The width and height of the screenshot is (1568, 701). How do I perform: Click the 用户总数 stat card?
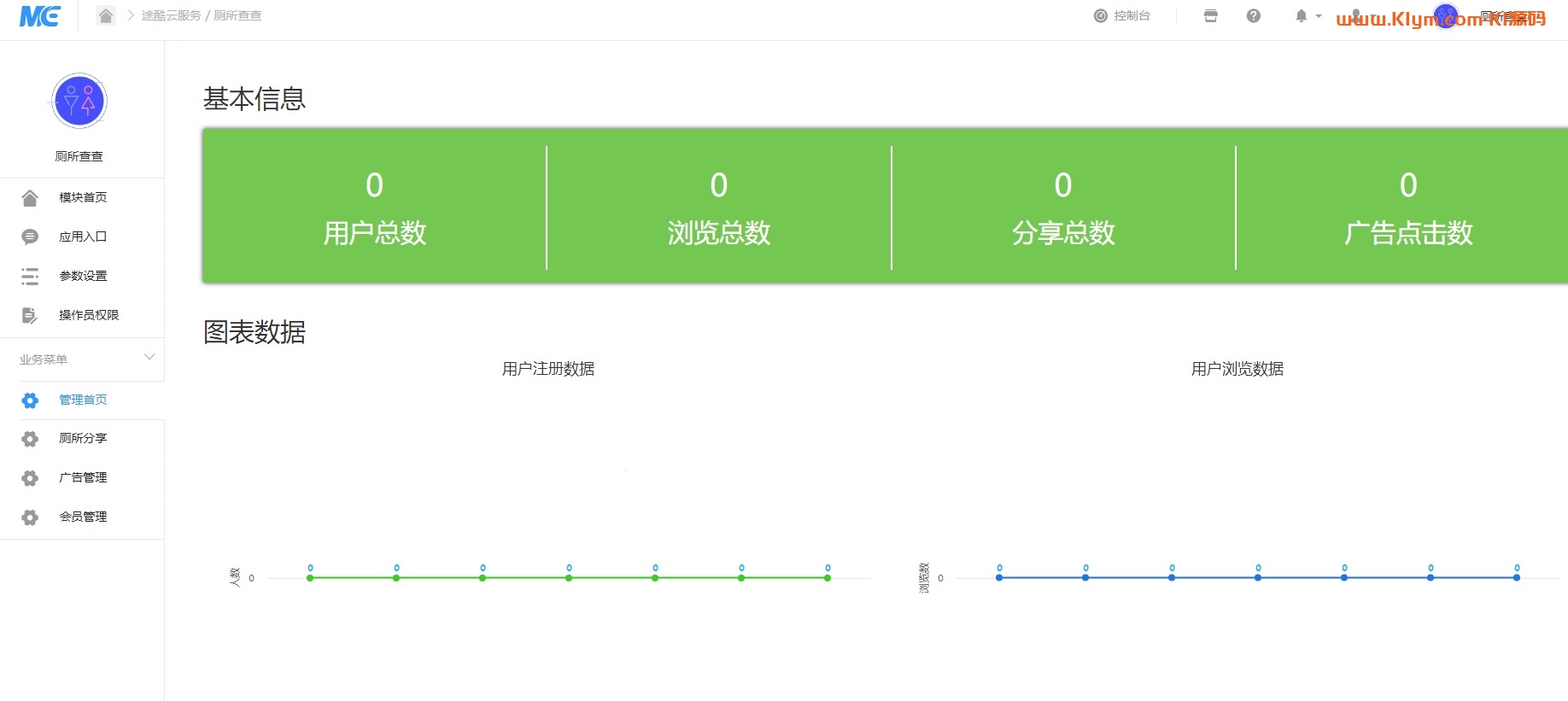[374, 207]
